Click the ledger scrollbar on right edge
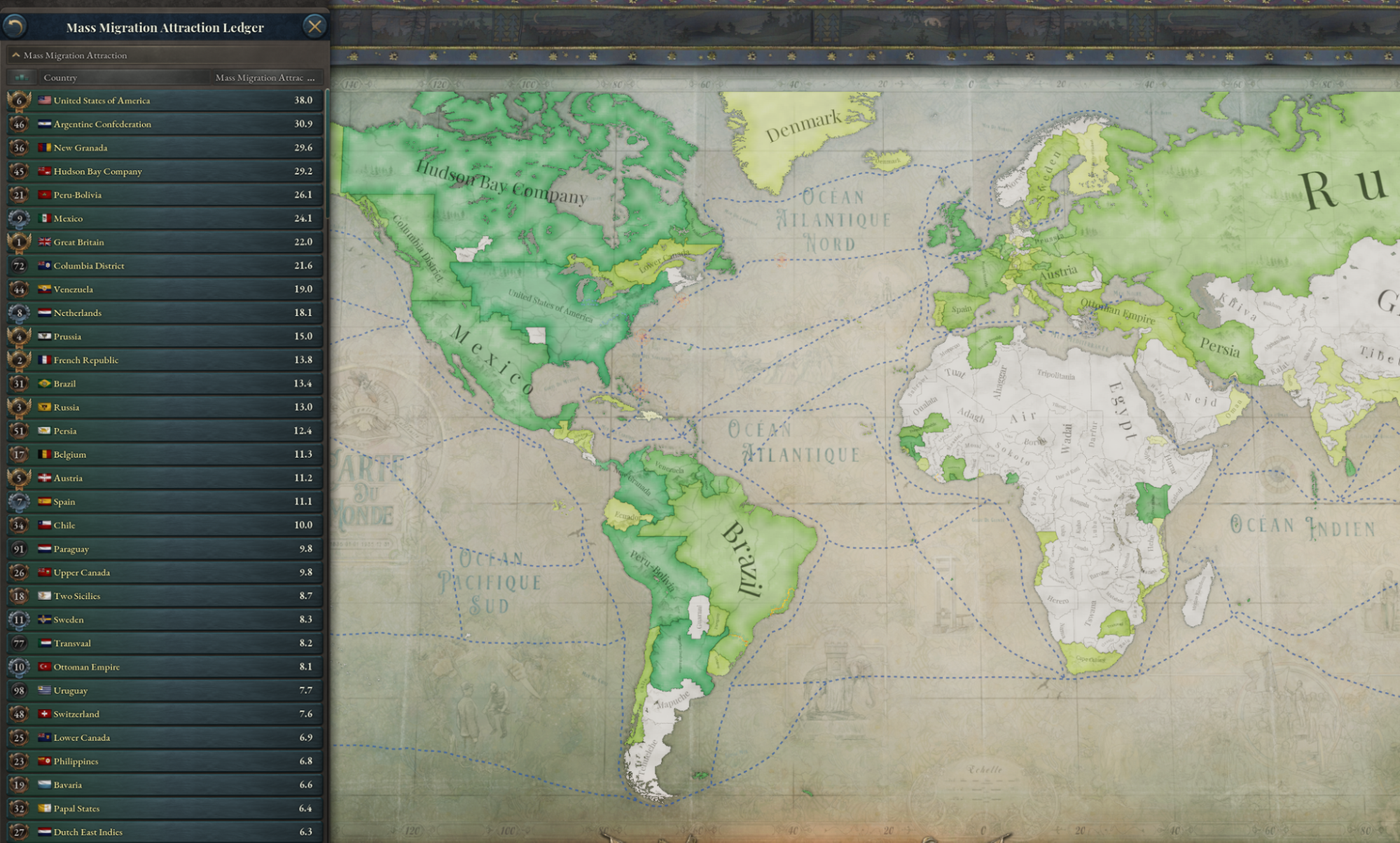The image size is (1400, 843). tap(326, 154)
